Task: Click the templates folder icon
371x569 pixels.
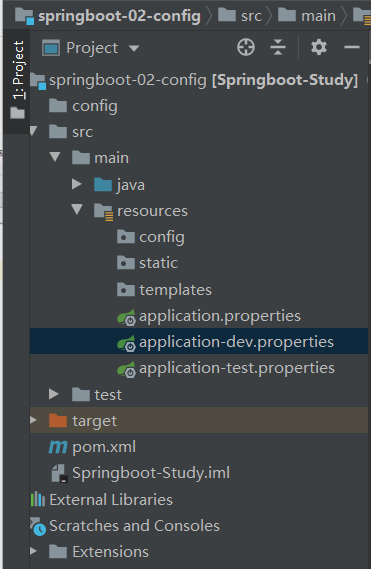Action: click(126, 289)
